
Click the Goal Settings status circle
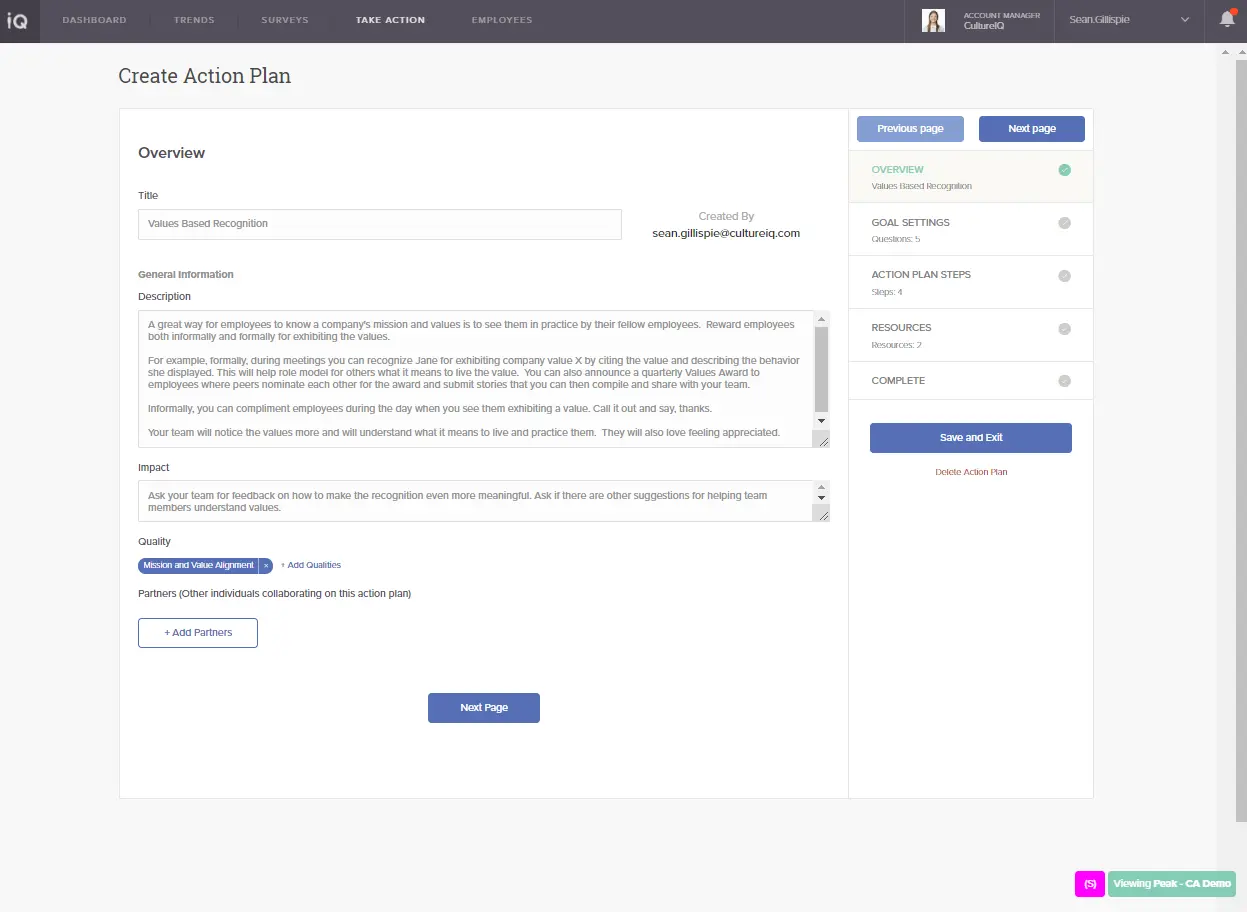1064,223
